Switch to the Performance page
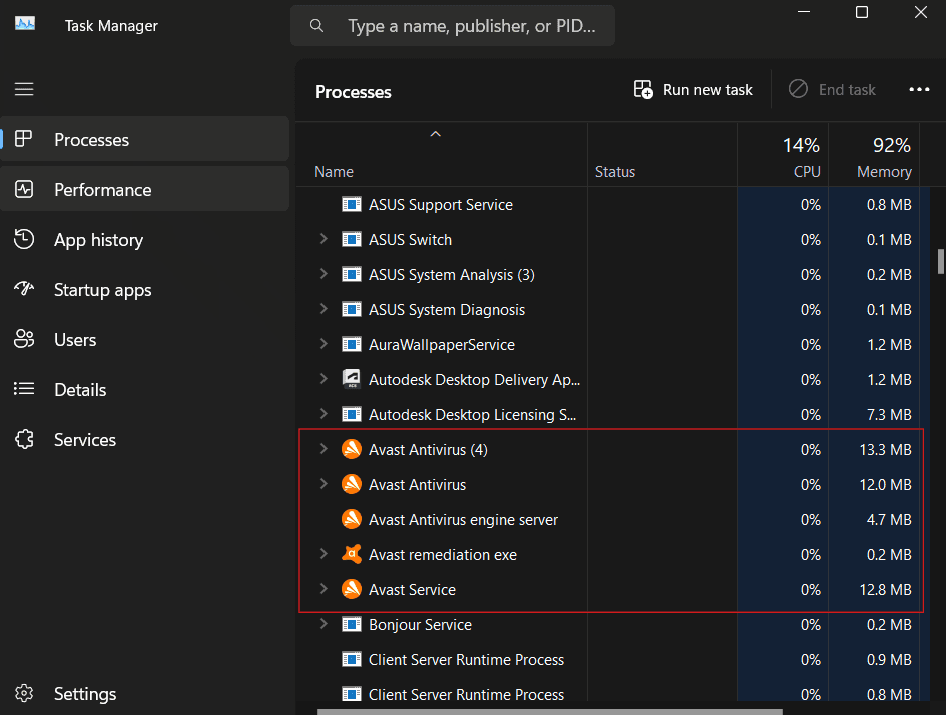Screen dimensions: 946x715 pyautogui.click(x=145, y=189)
